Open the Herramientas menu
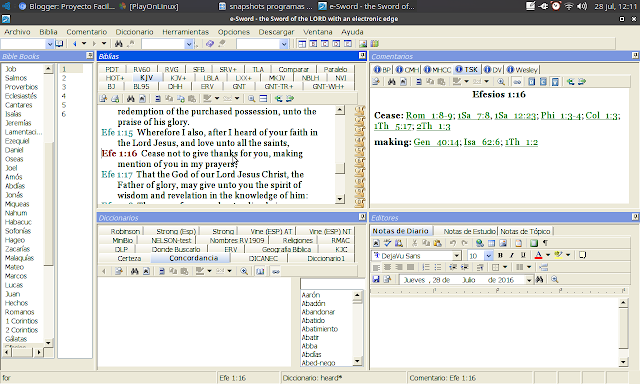This screenshot has width=640, height=384. tap(185, 32)
